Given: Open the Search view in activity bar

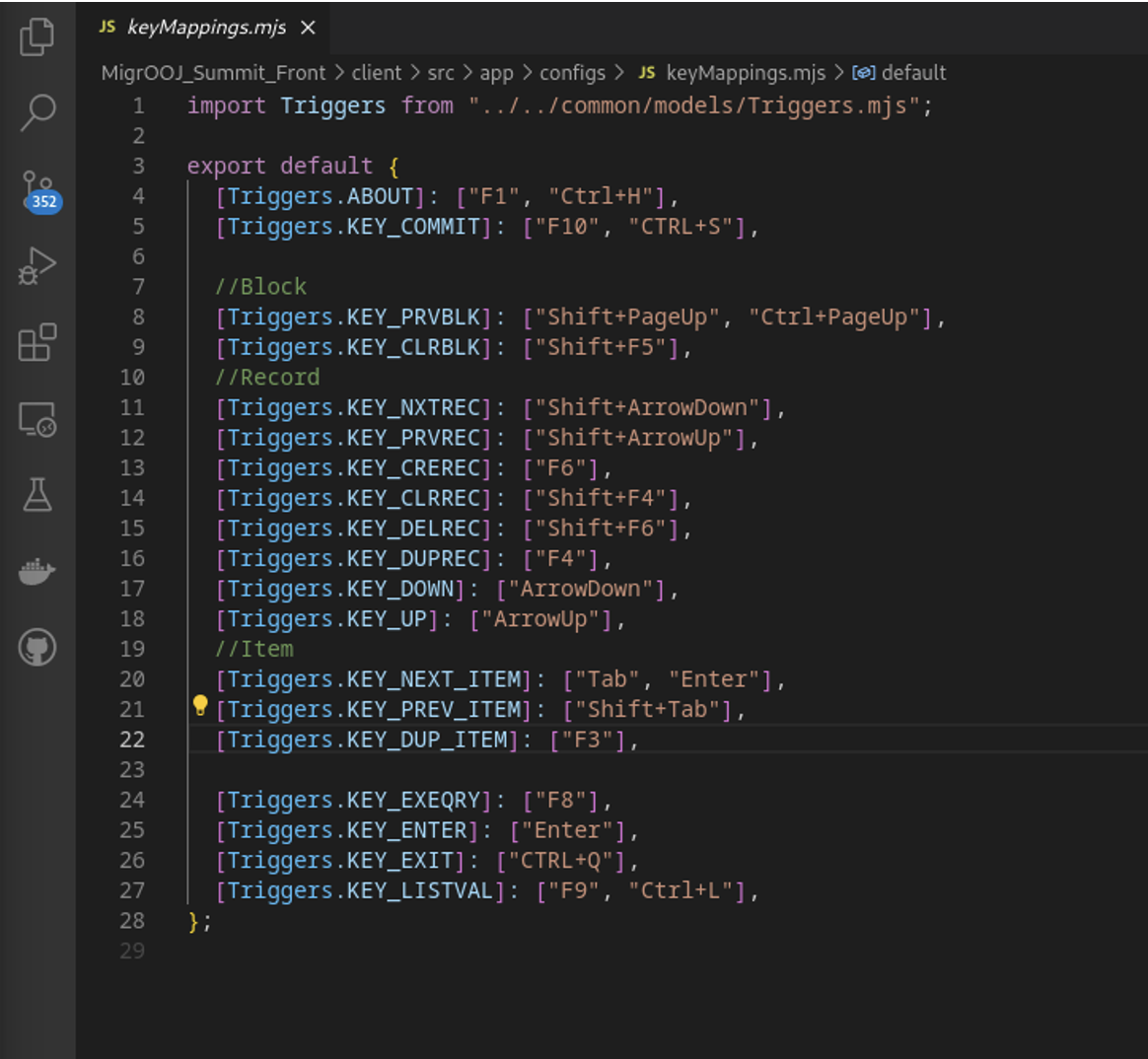Looking at the screenshot, I should pos(36,113).
